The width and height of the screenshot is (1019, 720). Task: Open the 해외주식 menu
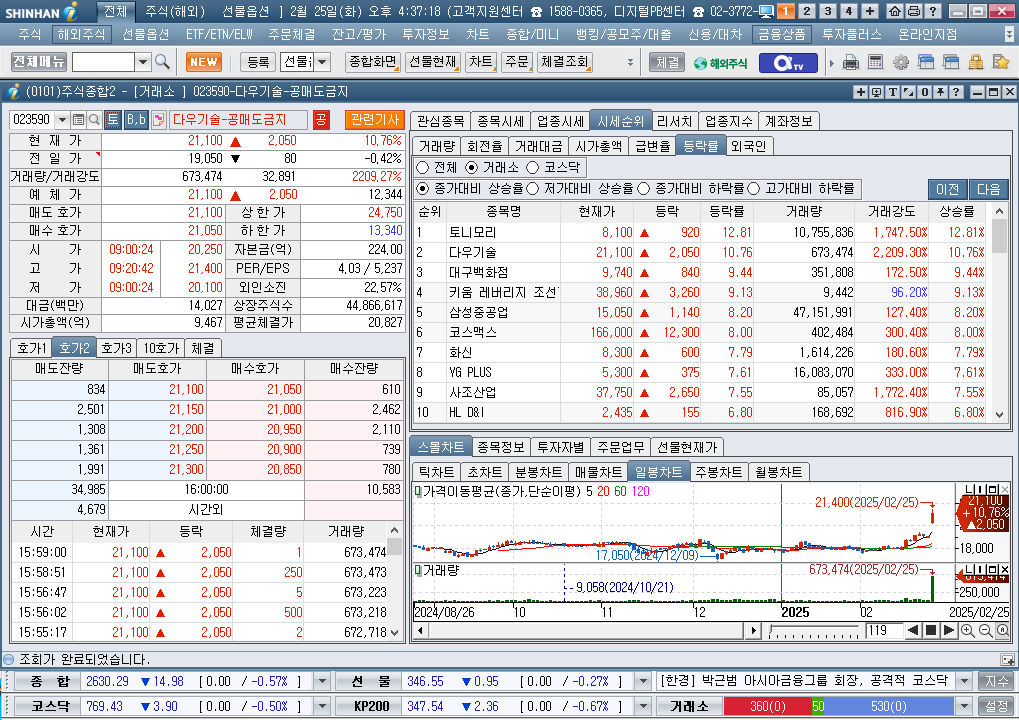(81, 34)
